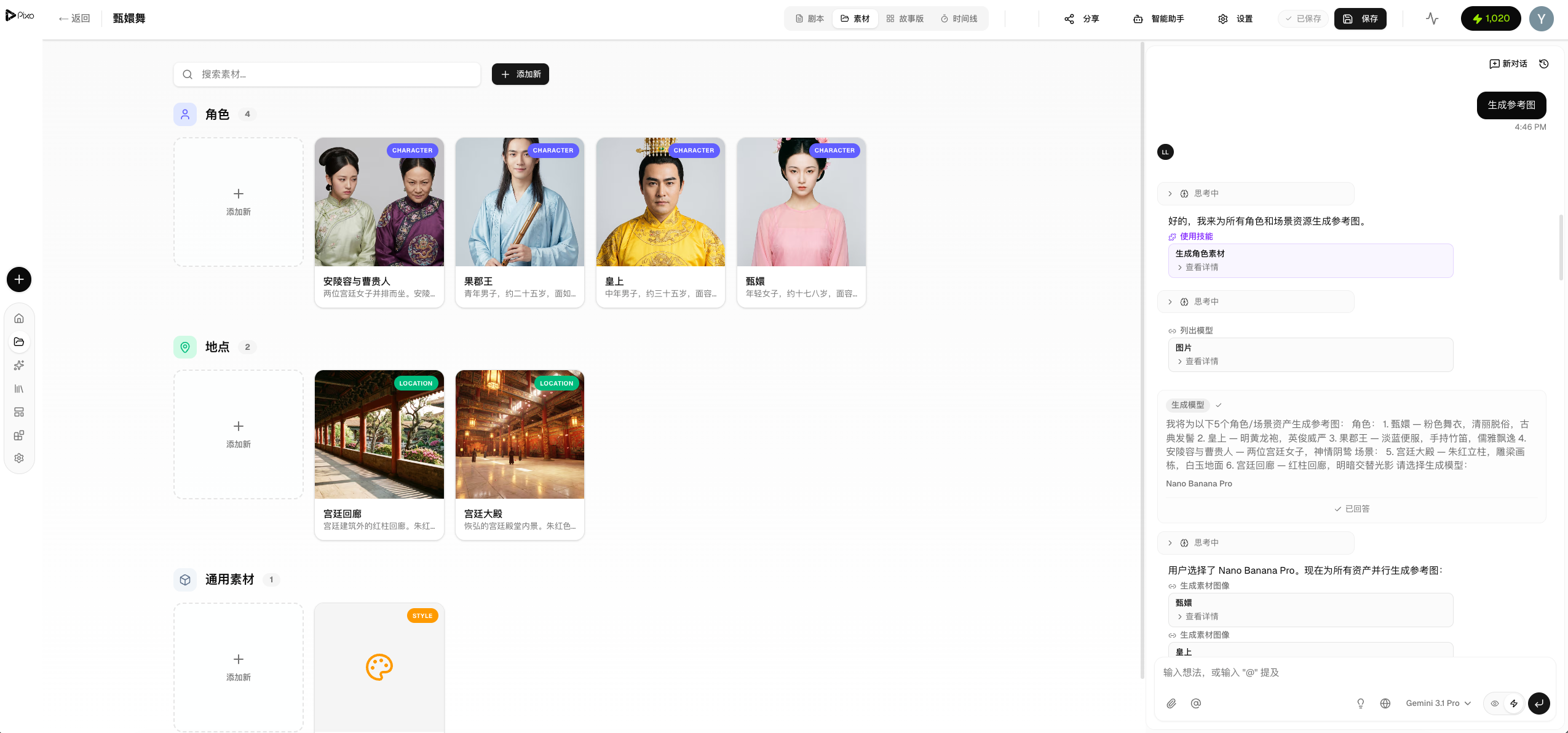Open chat history clock icon

pos(1544,64)
